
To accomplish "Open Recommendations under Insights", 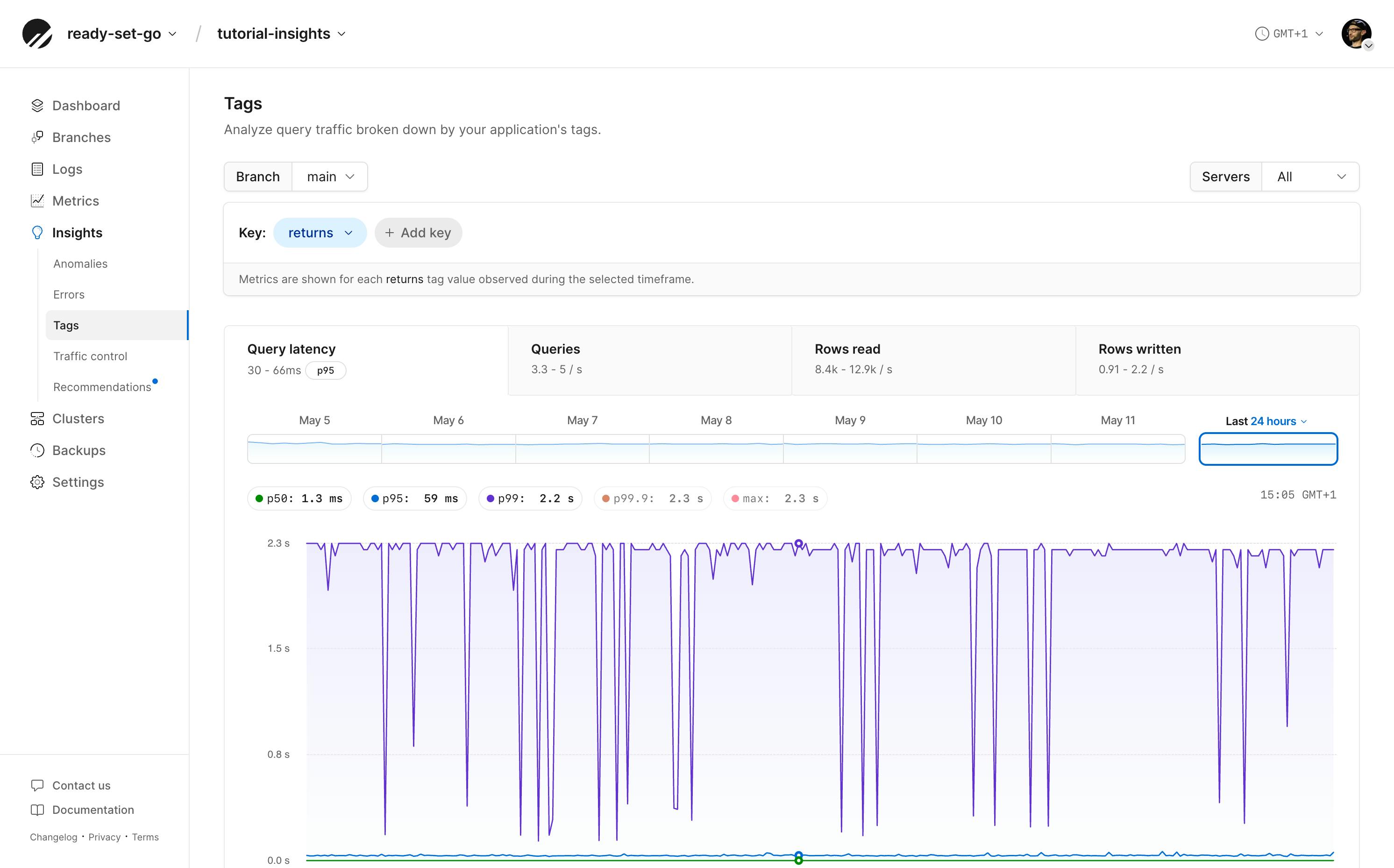I will 102,387.
